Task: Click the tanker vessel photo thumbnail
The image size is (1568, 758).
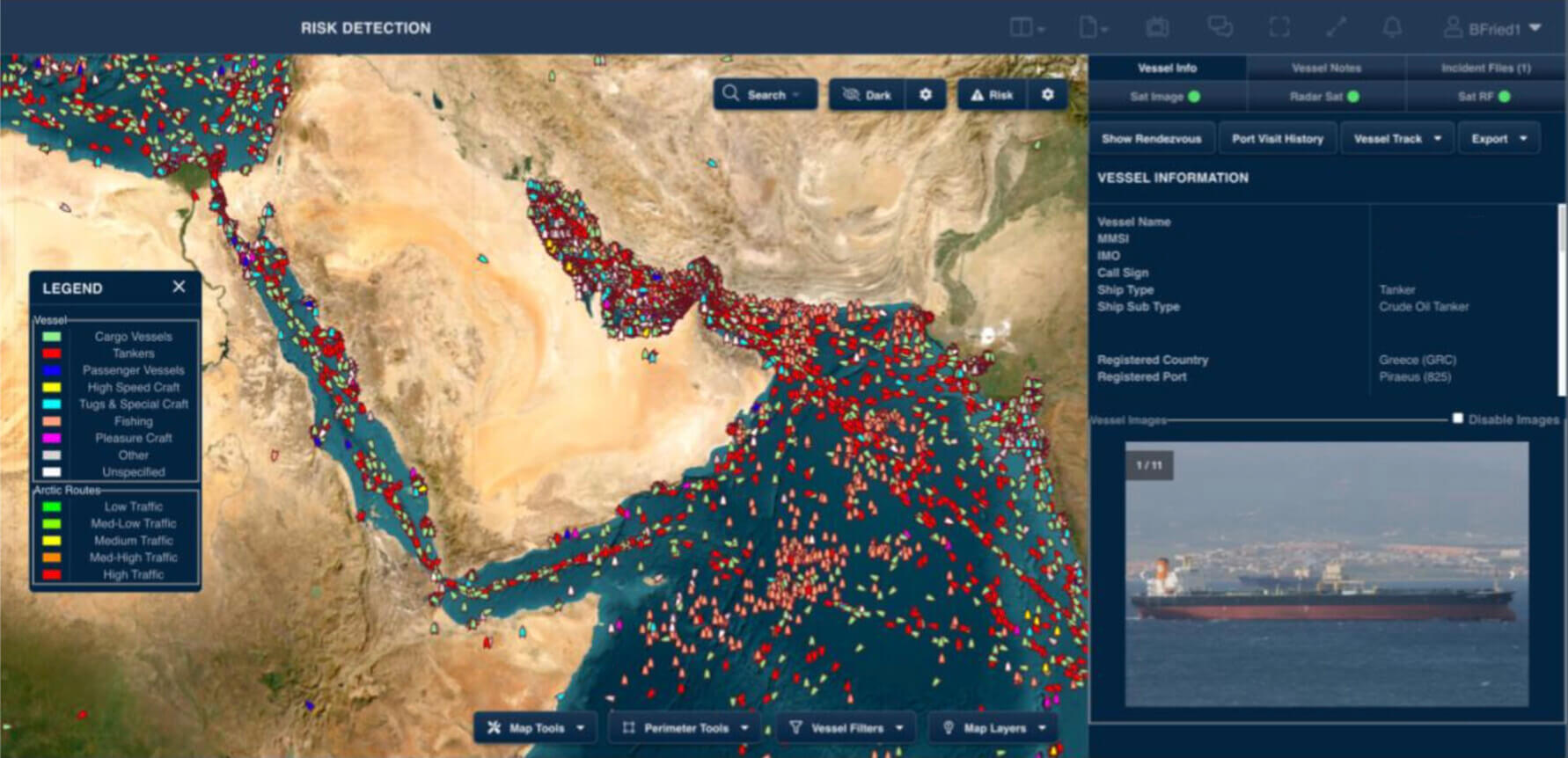Action: point(1326,574)
